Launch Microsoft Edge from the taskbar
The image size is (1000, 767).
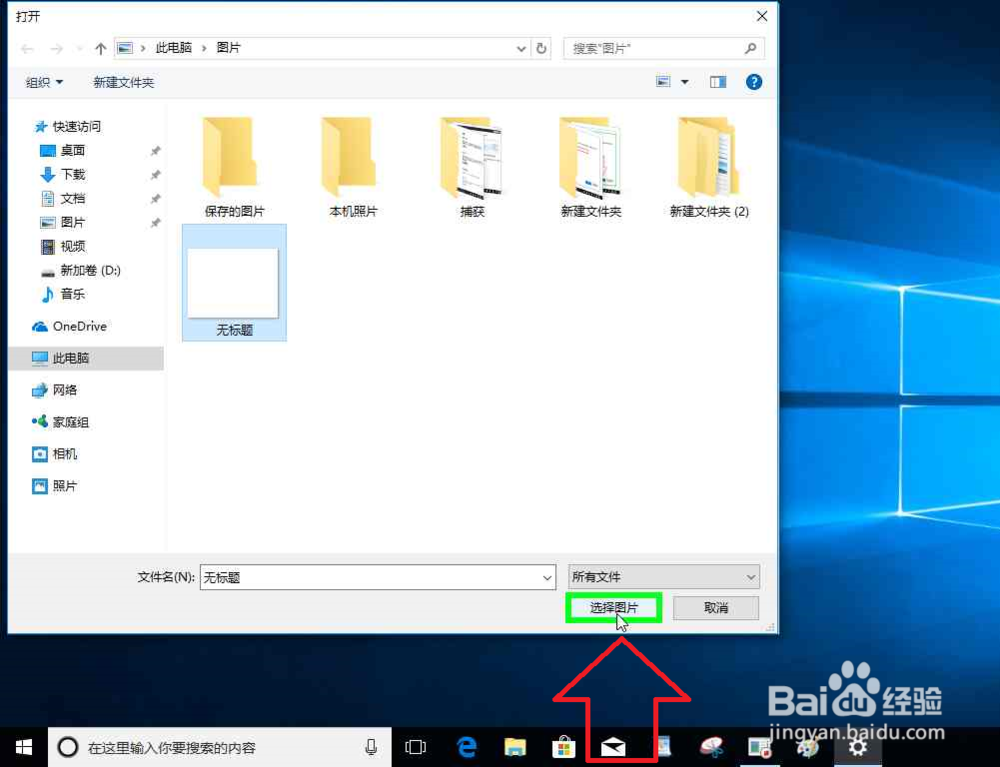pos(467,747)
